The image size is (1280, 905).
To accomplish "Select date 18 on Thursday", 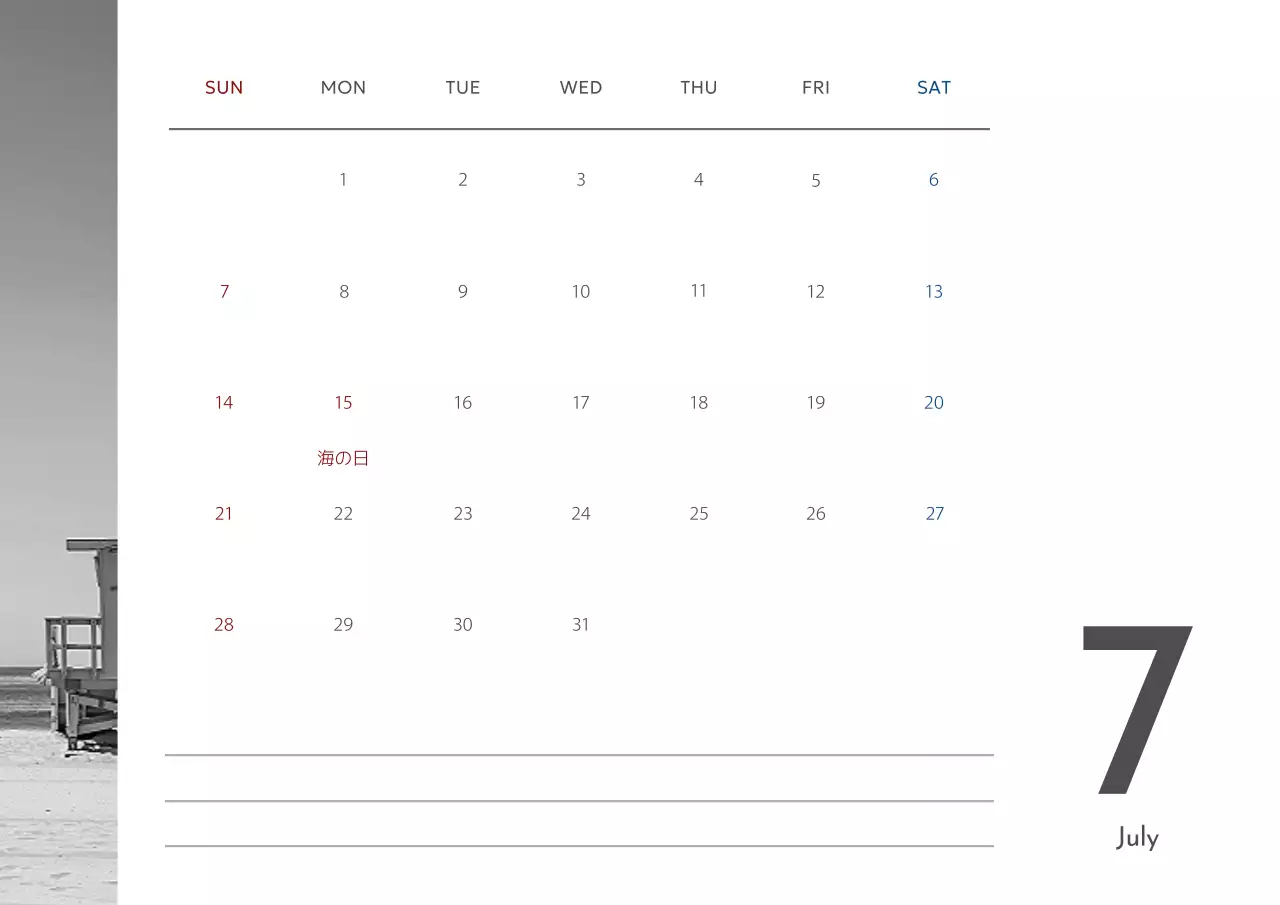I will tap(699, 403).
